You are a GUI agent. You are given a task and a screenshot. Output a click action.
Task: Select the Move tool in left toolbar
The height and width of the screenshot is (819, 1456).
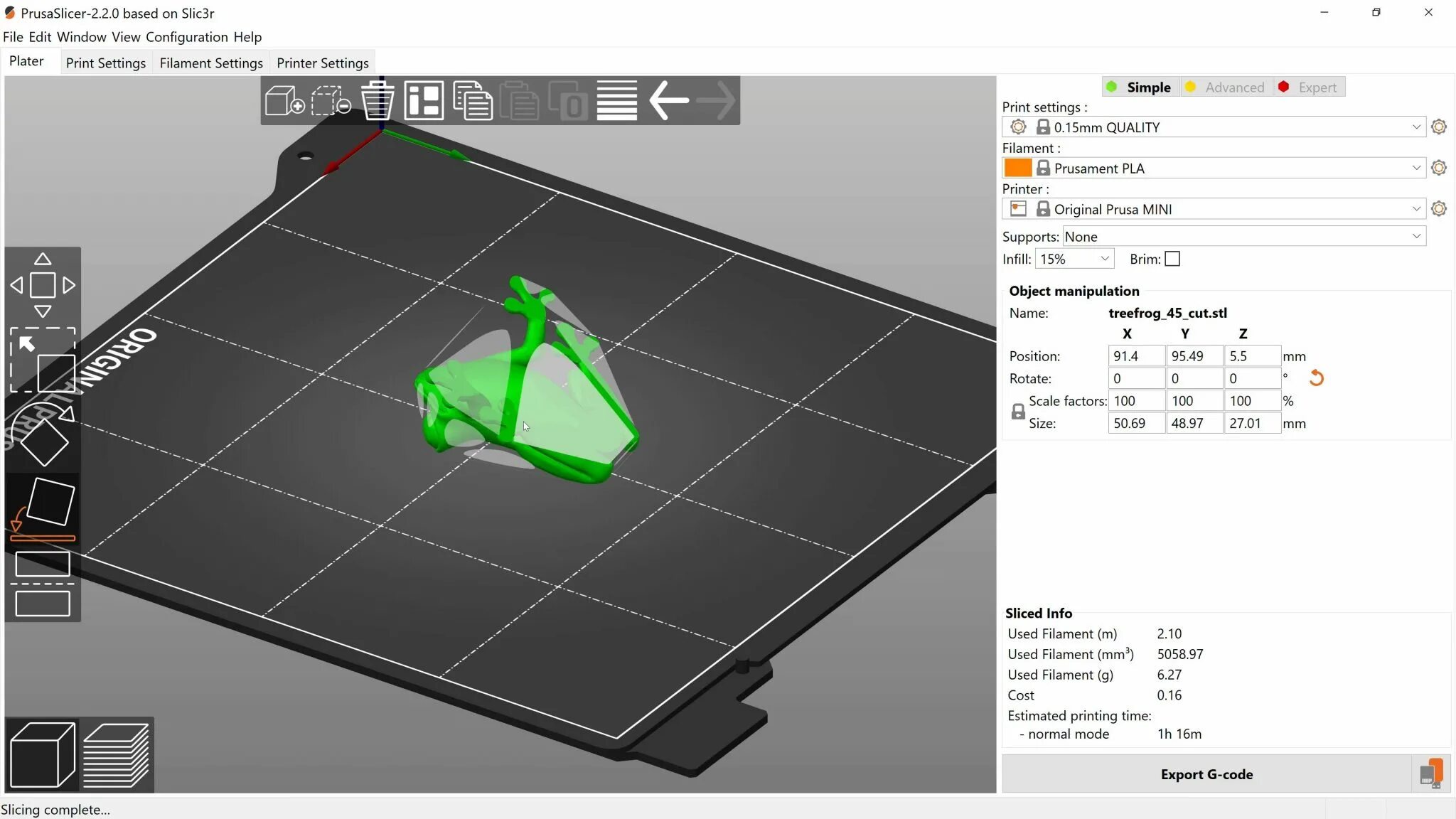(x=43, y=285)
